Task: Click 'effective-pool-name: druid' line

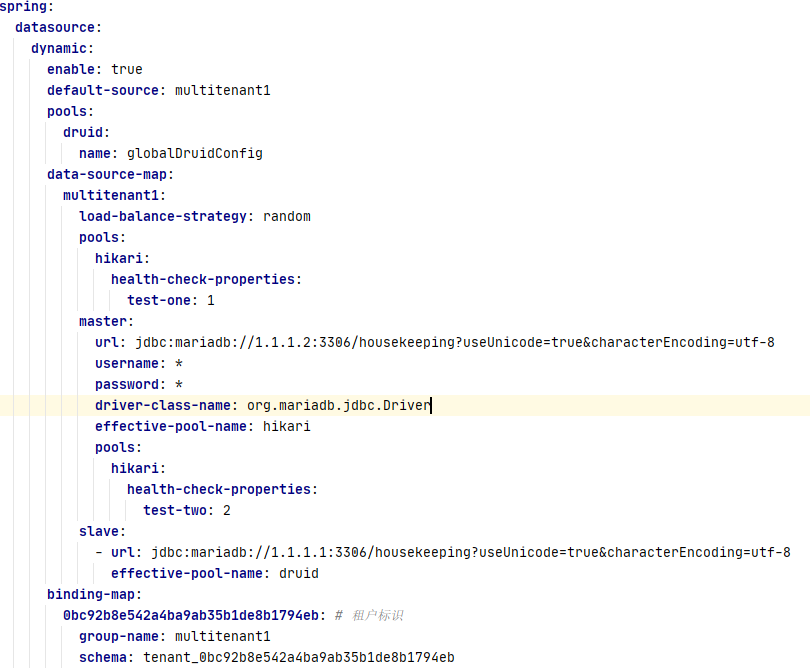Action: click(x=214, y=573)
